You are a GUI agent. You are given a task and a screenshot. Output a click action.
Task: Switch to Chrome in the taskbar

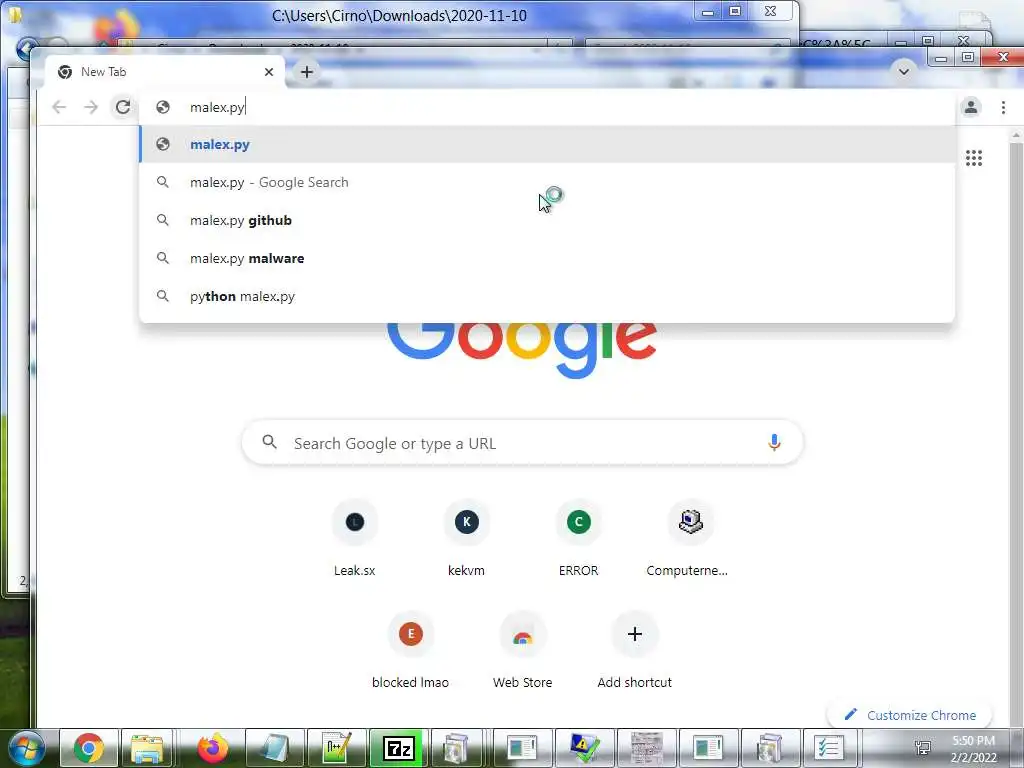tap(88, 748)
